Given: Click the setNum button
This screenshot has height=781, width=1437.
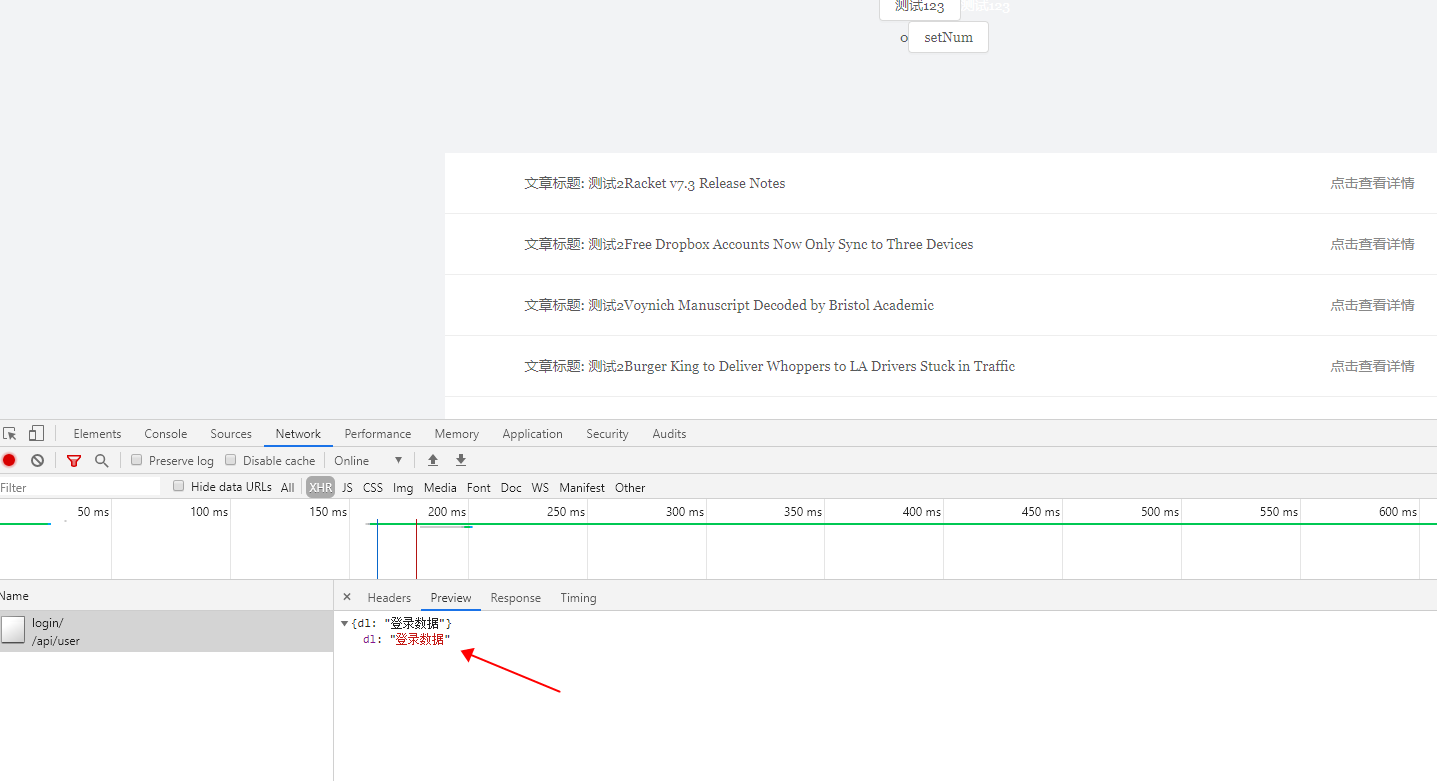Looking at the screenshot, I should coord(947,37).
